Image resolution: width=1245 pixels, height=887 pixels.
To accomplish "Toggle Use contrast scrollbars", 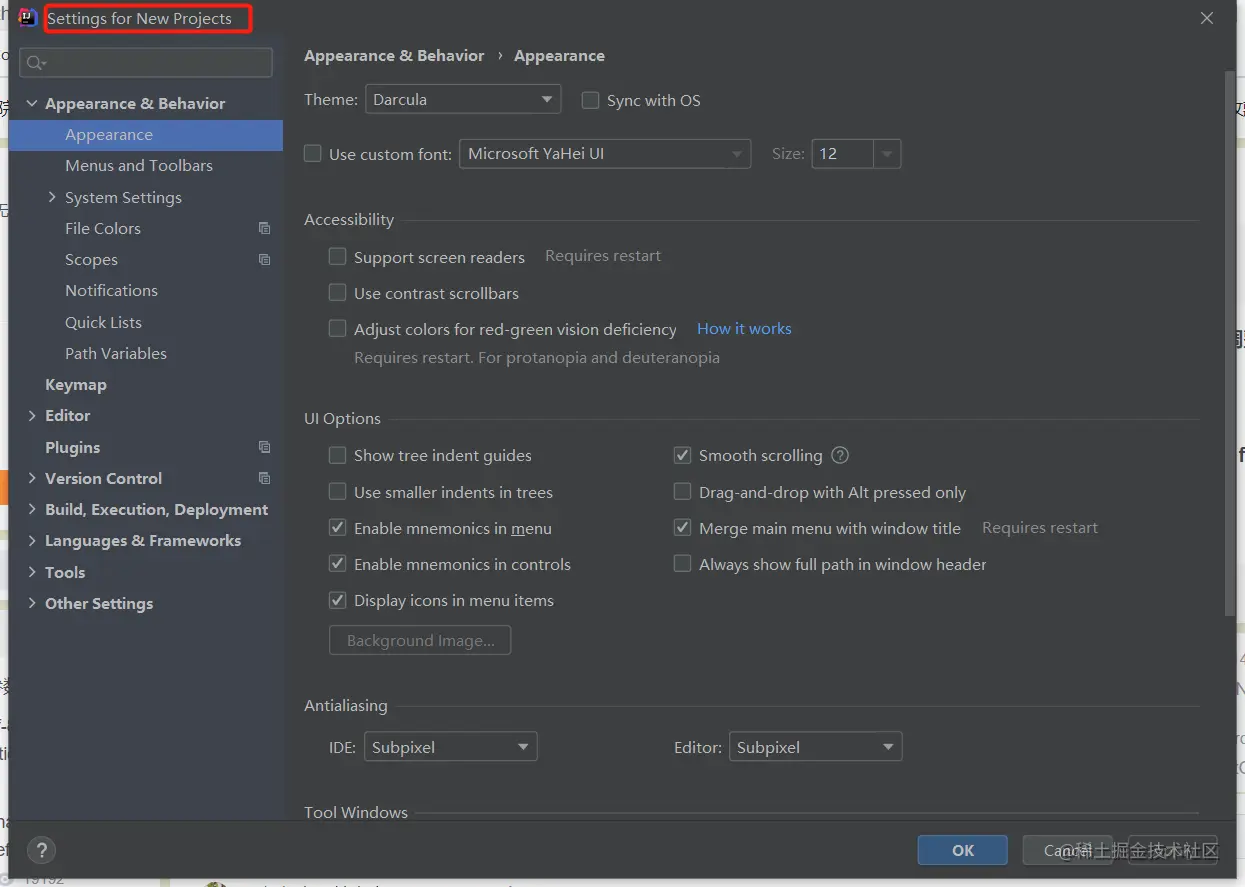I will 338,293.
